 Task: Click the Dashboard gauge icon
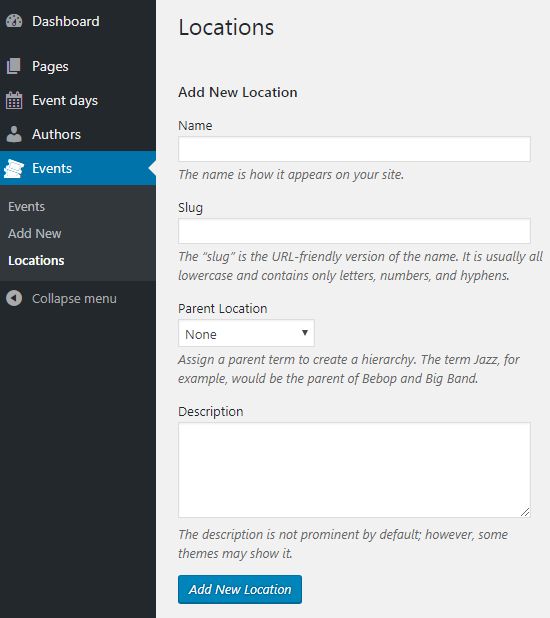tap(14, 21)
